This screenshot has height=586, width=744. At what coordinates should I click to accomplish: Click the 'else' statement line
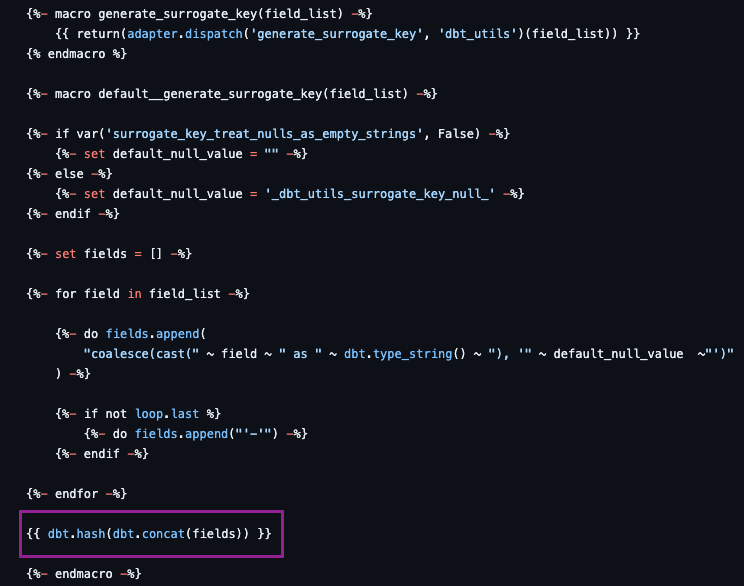pos(69,174)
